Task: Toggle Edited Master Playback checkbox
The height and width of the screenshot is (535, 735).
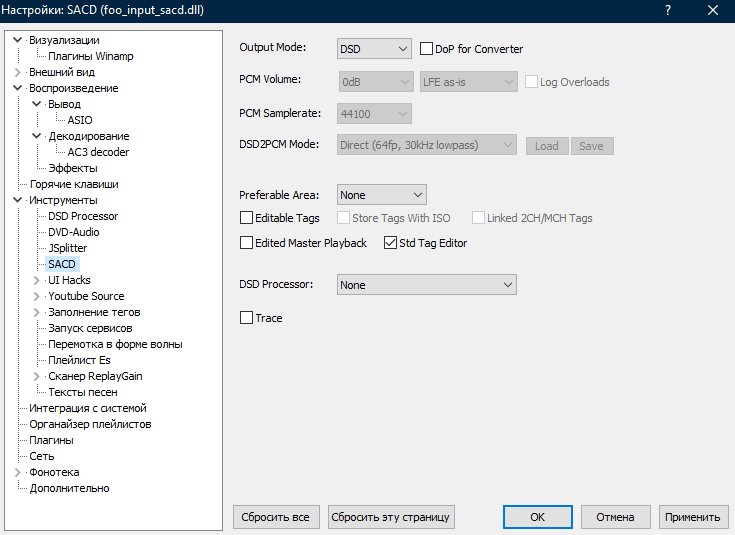Action: coord(247,243)
